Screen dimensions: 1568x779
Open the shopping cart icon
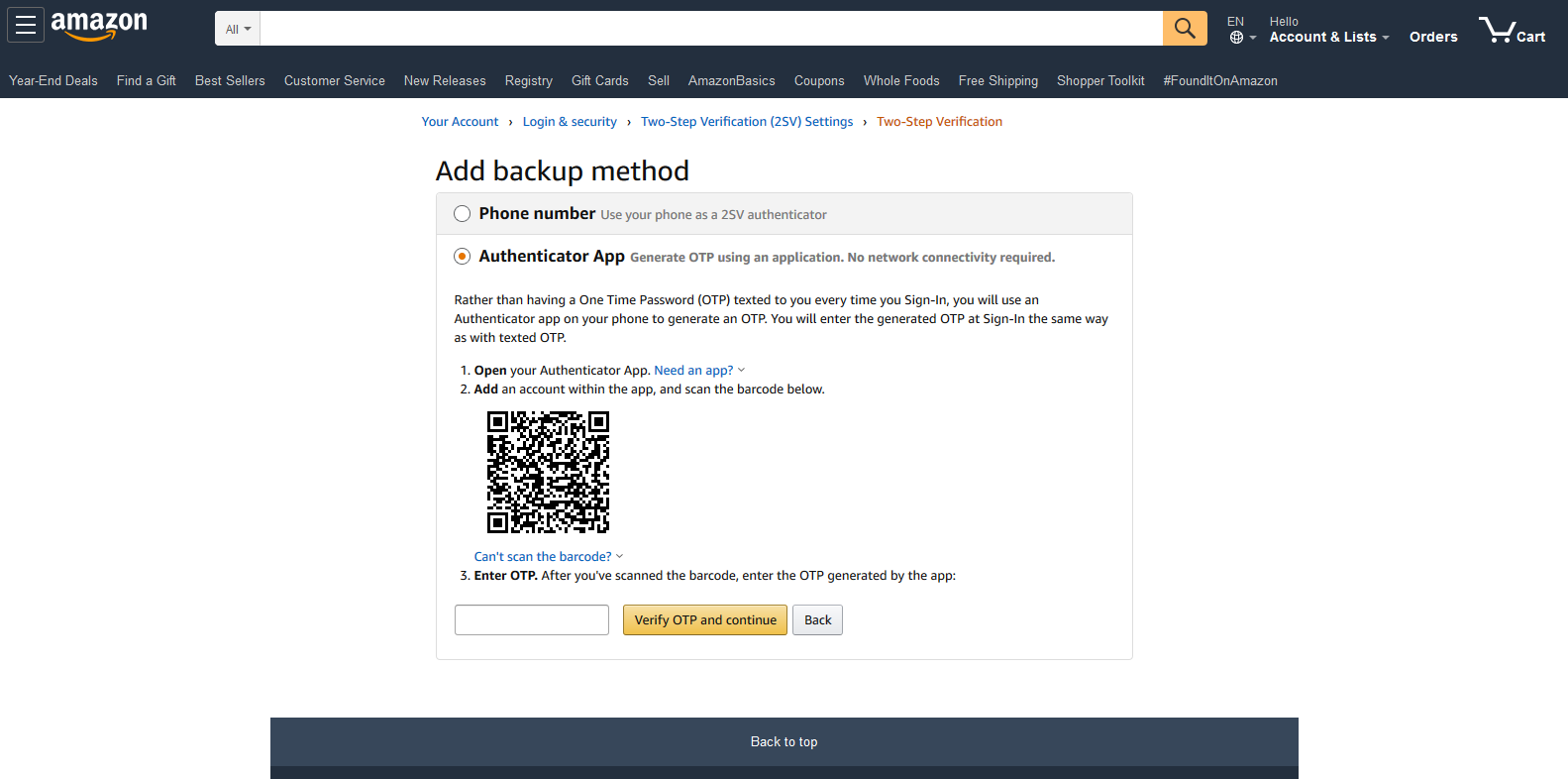point(1512,30)
